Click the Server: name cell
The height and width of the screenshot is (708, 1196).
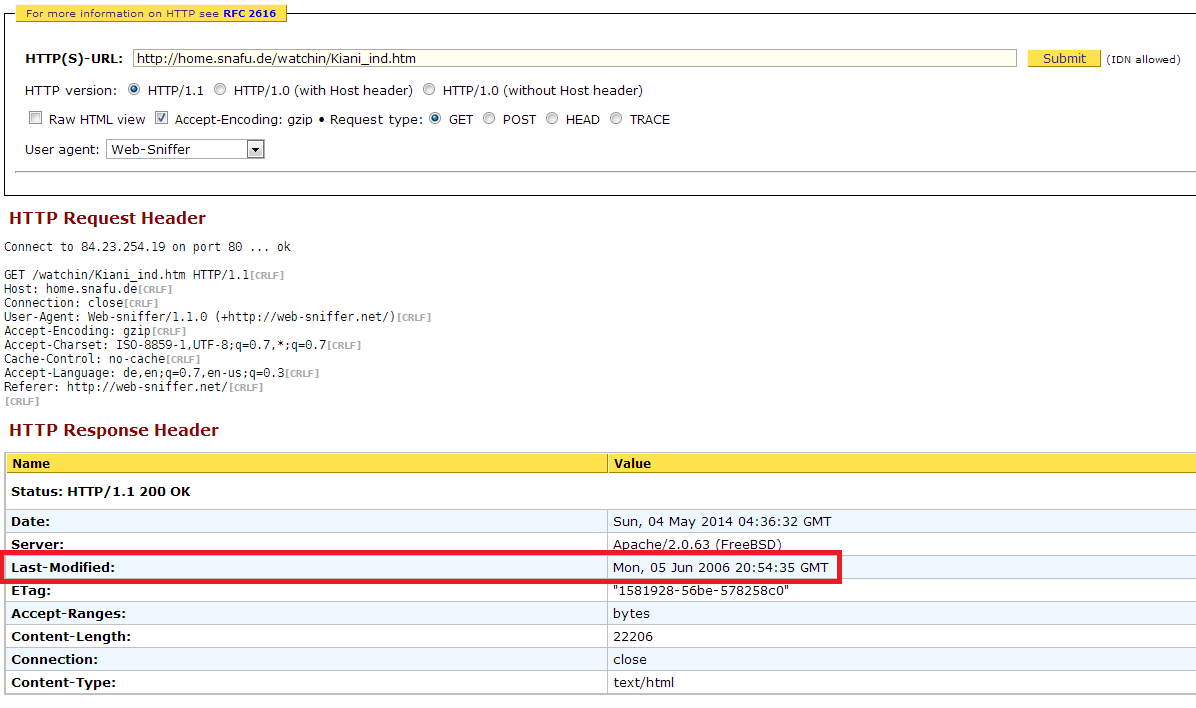(x=307, y=544)
